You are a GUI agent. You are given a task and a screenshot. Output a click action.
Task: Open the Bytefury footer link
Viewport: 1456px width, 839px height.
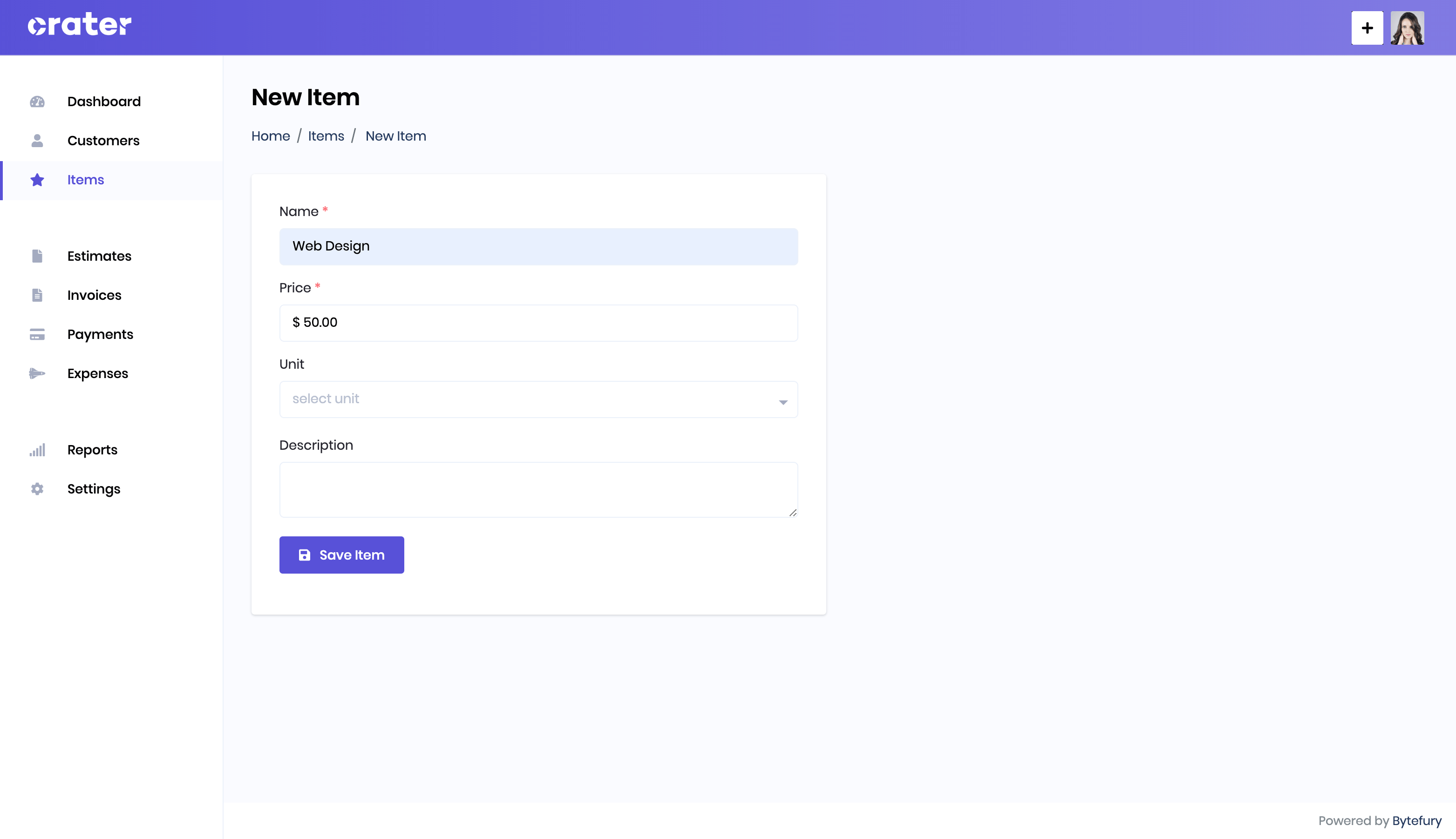pos(1417,820)
